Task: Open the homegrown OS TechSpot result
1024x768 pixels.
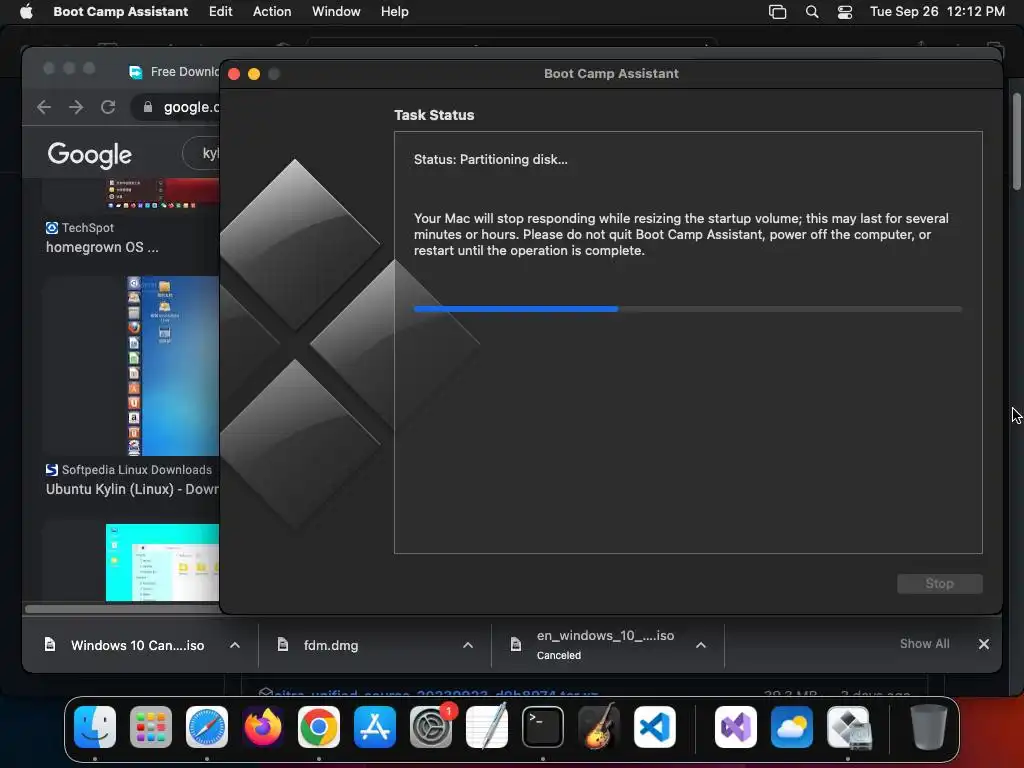Action: [102, 248]
